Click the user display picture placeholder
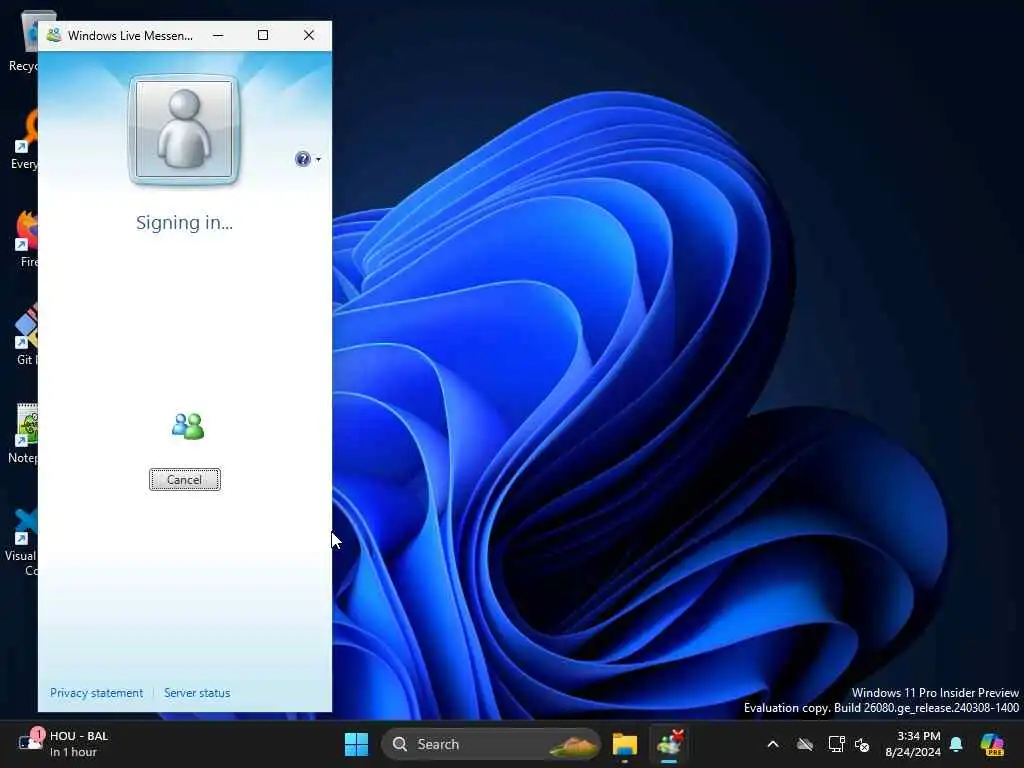The width and height of the screenshot is (1024, 768). [184, 130]
